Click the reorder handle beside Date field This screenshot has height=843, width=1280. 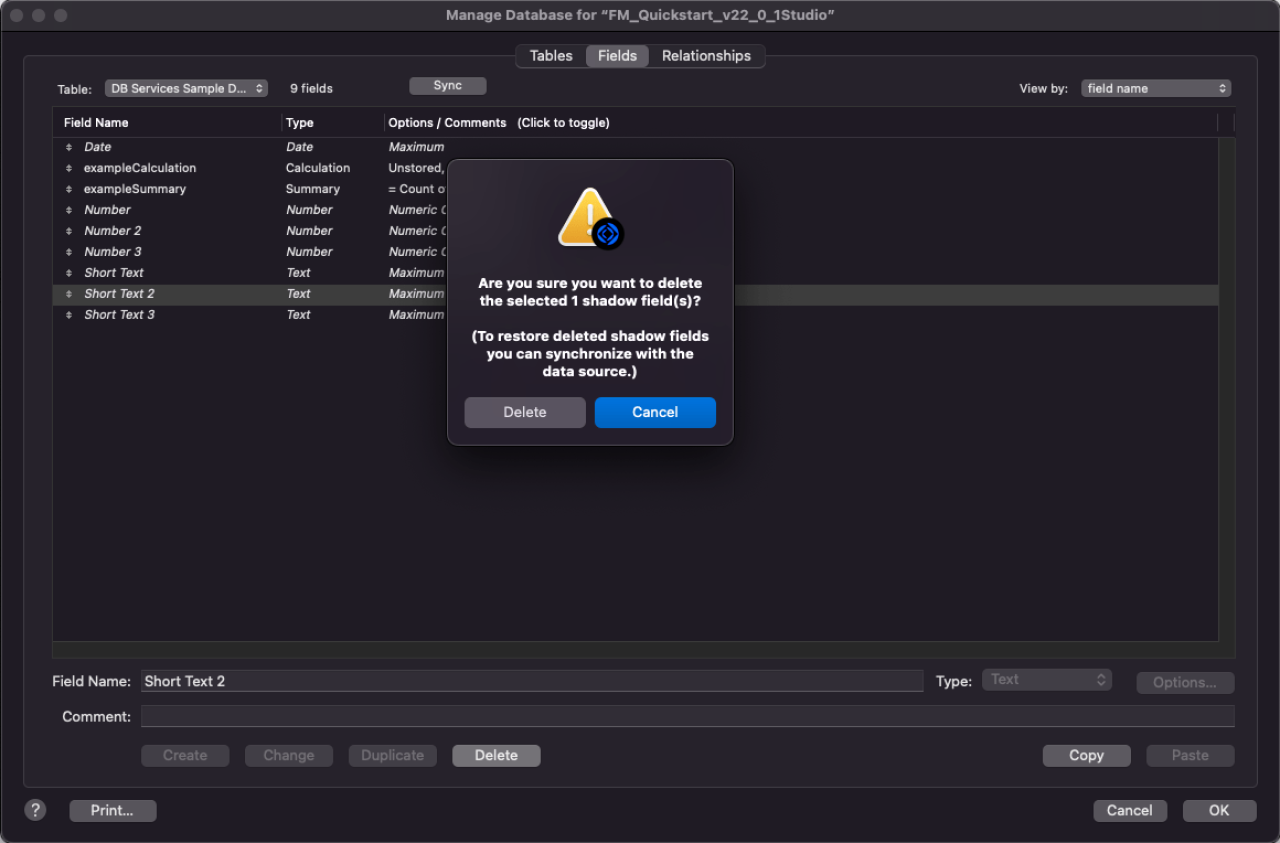tap(69, 147)
